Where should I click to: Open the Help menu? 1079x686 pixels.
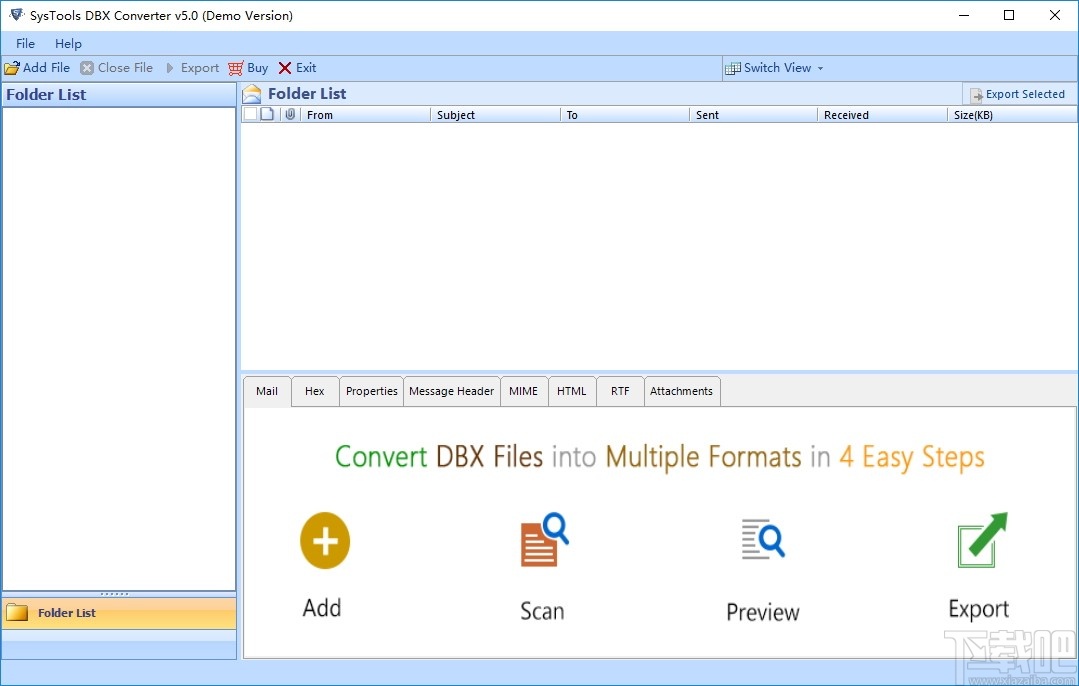[x=68, y=43]
